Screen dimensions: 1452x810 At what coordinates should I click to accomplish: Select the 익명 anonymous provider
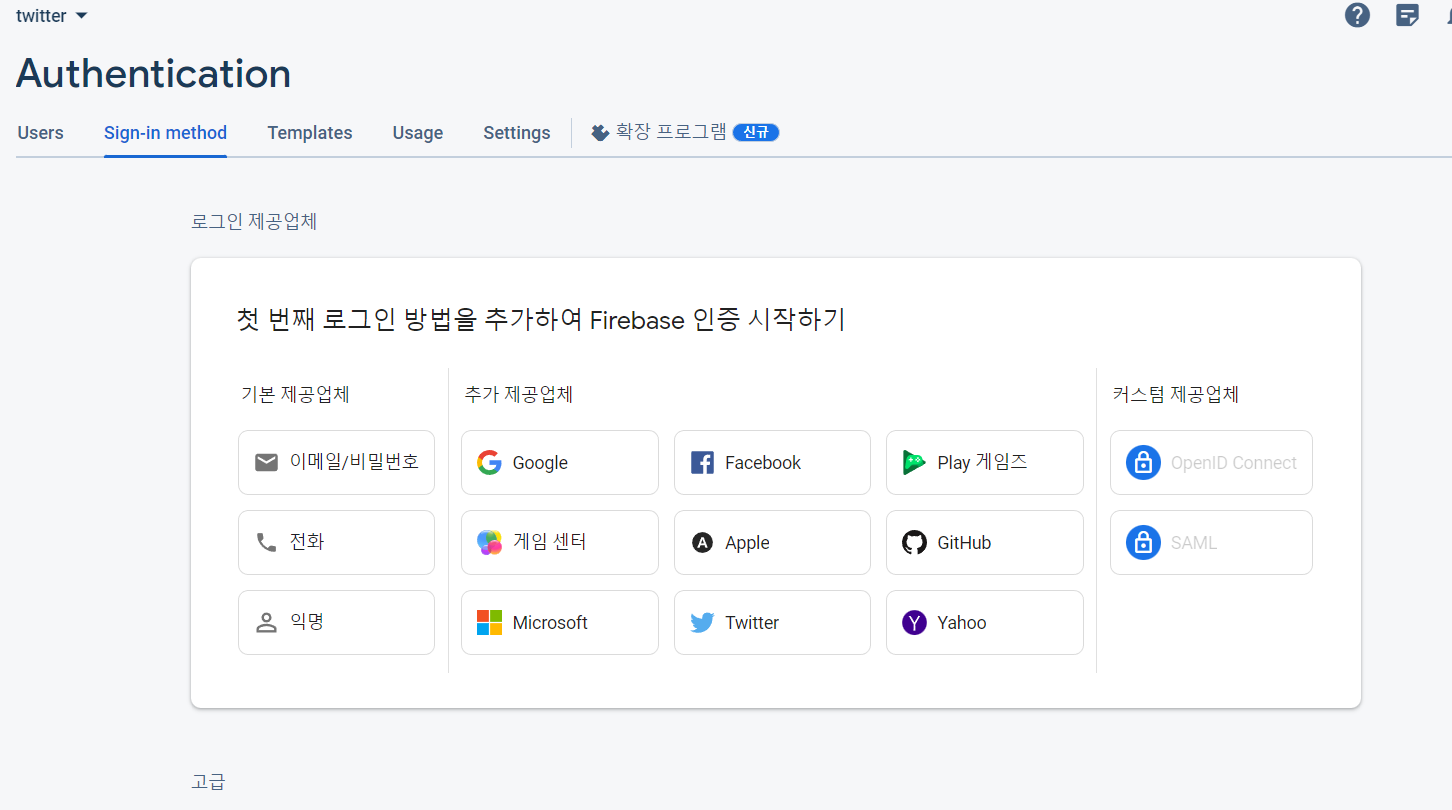tap(336, 622)
